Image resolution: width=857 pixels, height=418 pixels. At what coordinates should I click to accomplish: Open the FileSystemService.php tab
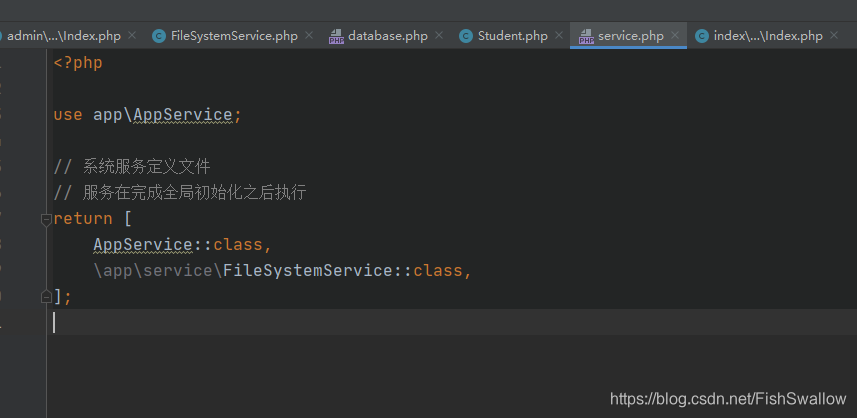234,36
